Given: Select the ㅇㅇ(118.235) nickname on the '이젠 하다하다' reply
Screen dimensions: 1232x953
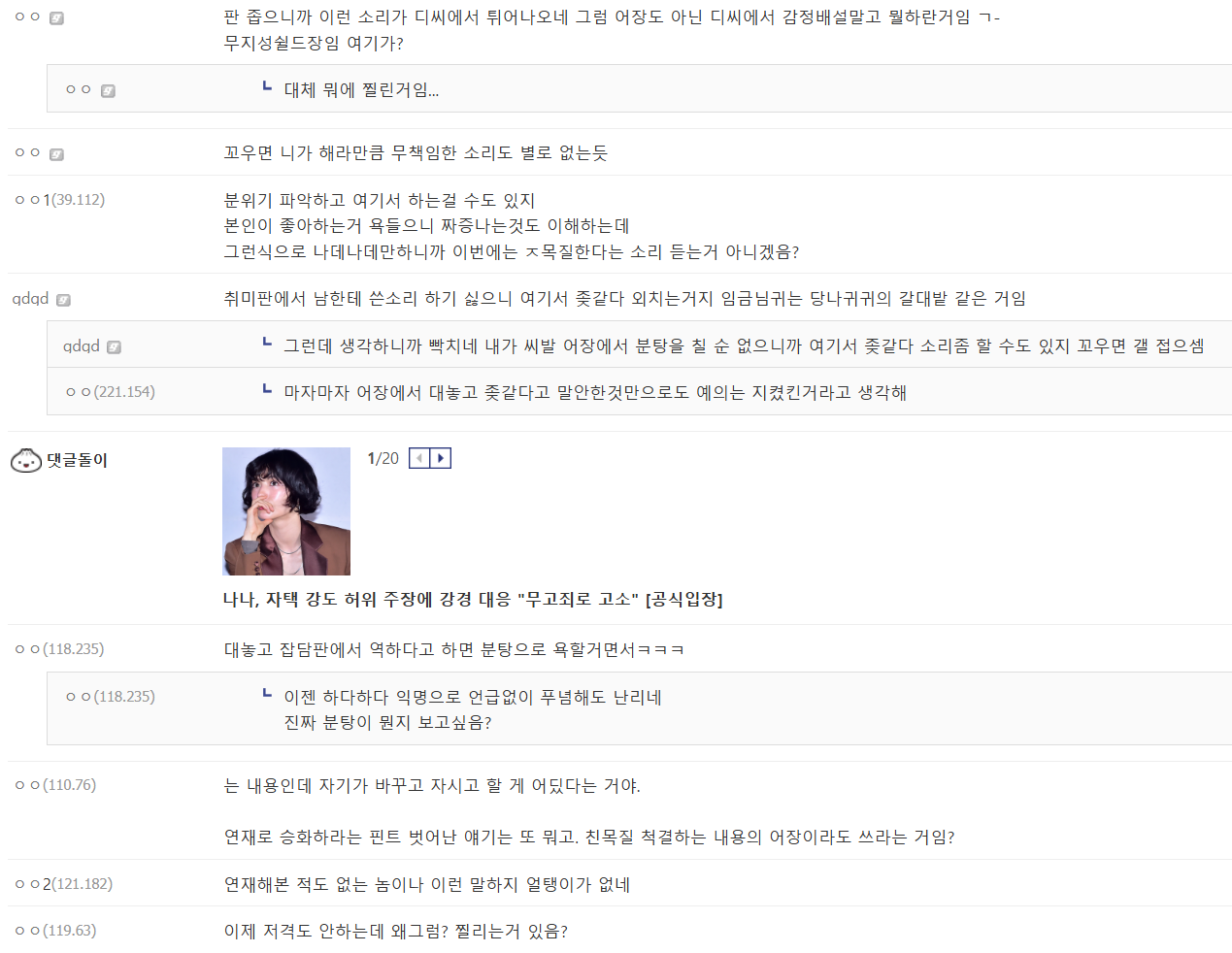Looking at the screenshot, I should 111,697.
